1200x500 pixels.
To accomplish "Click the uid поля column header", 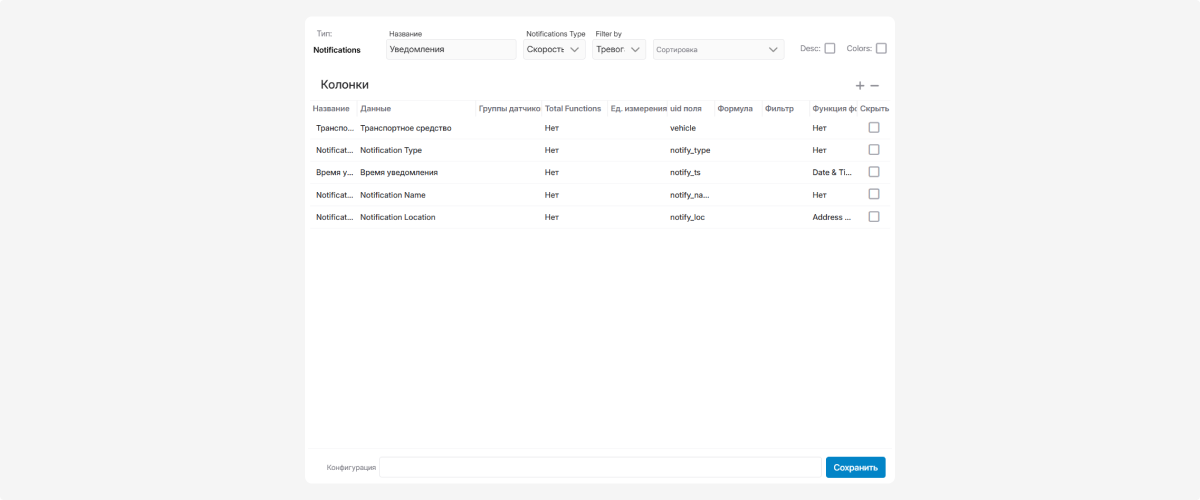I will 686,108.
